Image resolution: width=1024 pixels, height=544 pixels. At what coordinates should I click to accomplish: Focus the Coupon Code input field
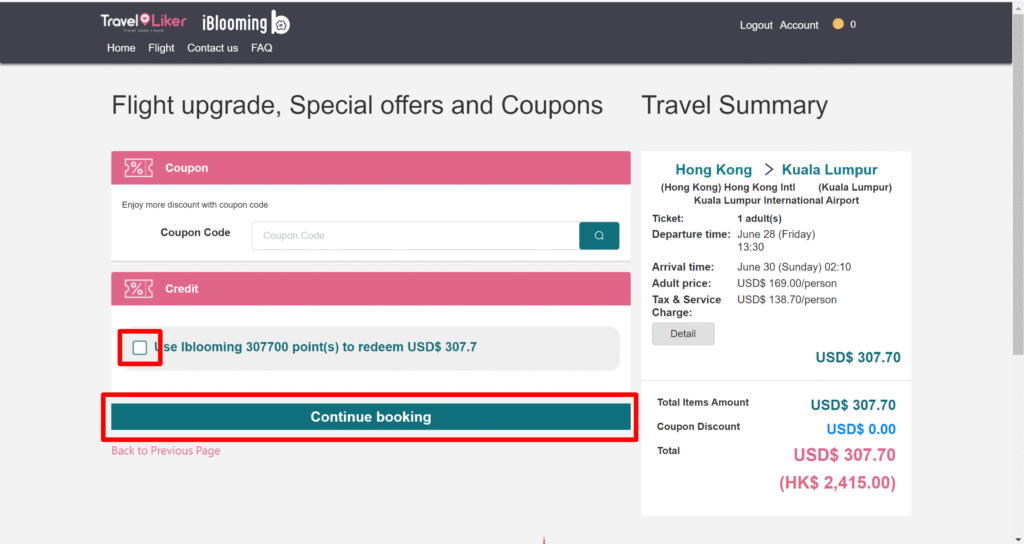tap(415, 236)
